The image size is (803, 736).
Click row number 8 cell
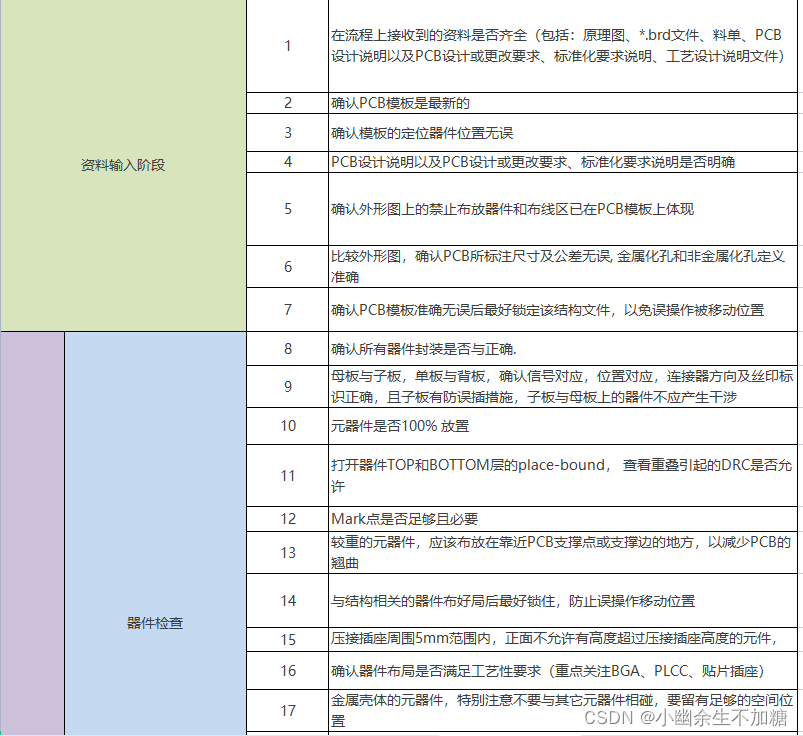[287, 349]
